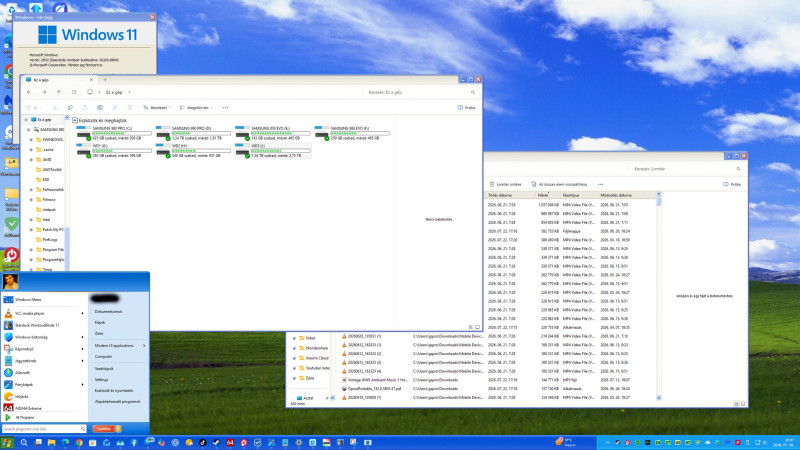Click the forward arrow in Ez a gép window

44,92
